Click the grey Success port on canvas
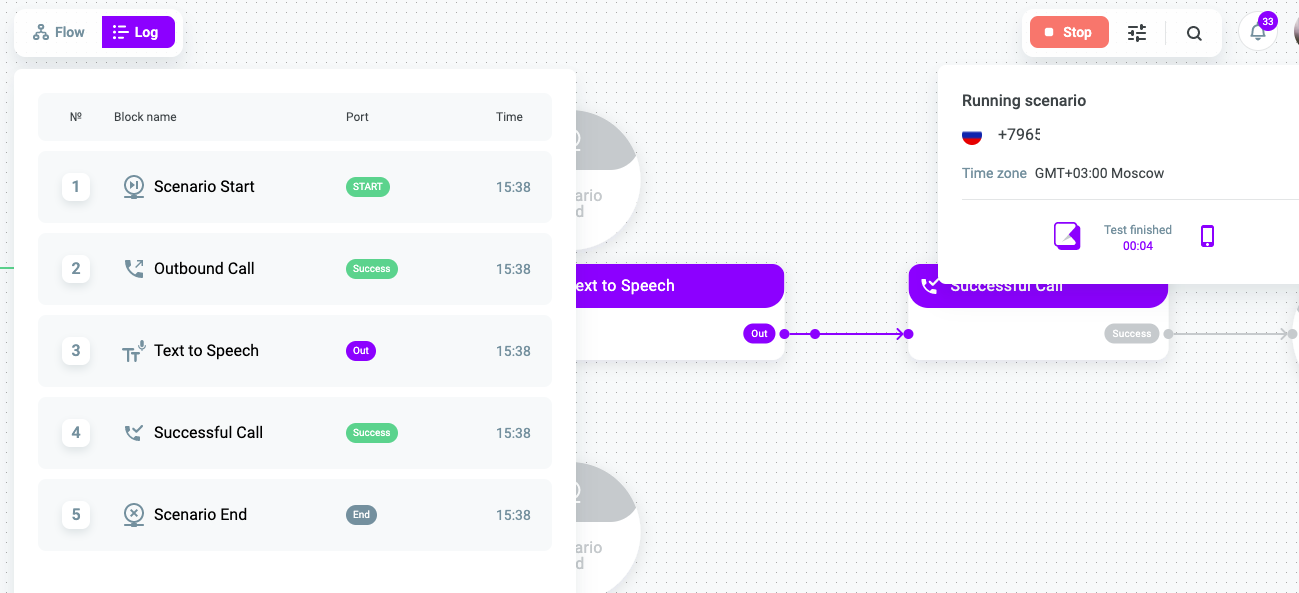The image size is (1299, 593). (x=1131, y=334)
